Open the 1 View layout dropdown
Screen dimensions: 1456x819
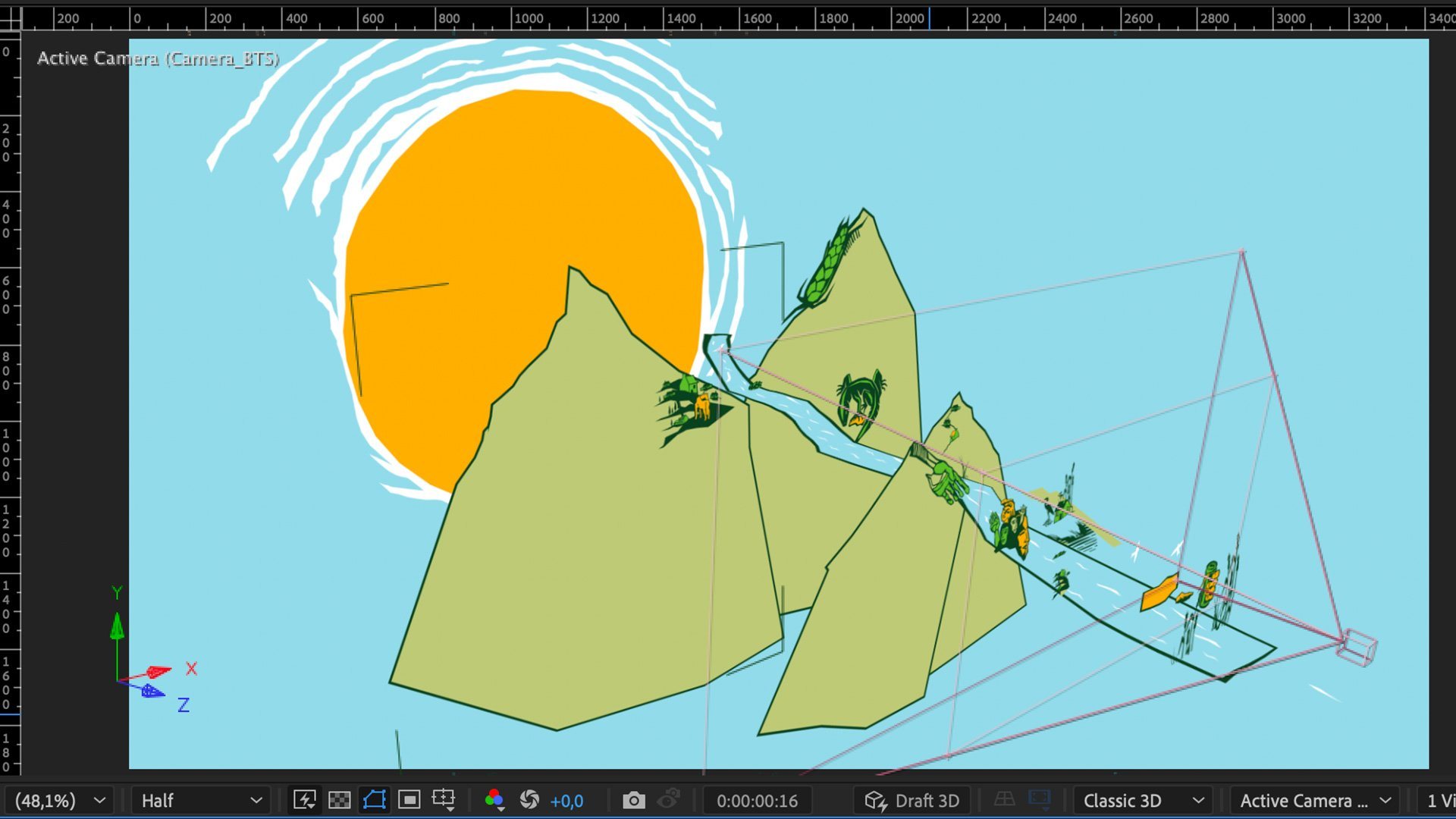[x=1436, y=801]
